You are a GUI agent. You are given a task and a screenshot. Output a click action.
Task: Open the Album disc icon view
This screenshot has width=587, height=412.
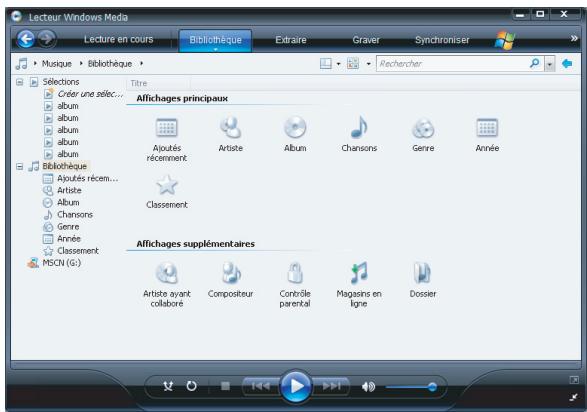[295, 127]
